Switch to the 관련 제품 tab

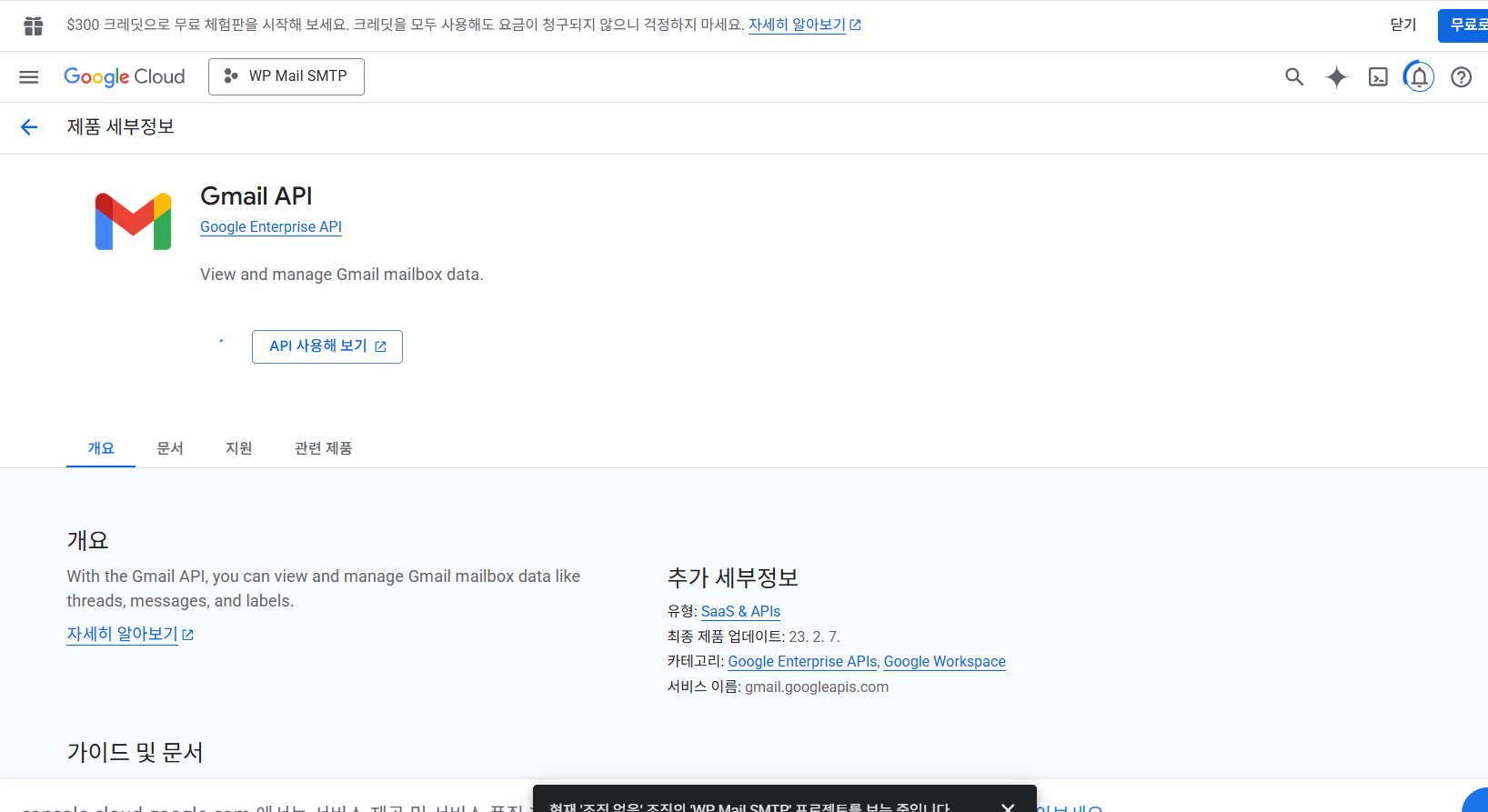tap(324, 448)
